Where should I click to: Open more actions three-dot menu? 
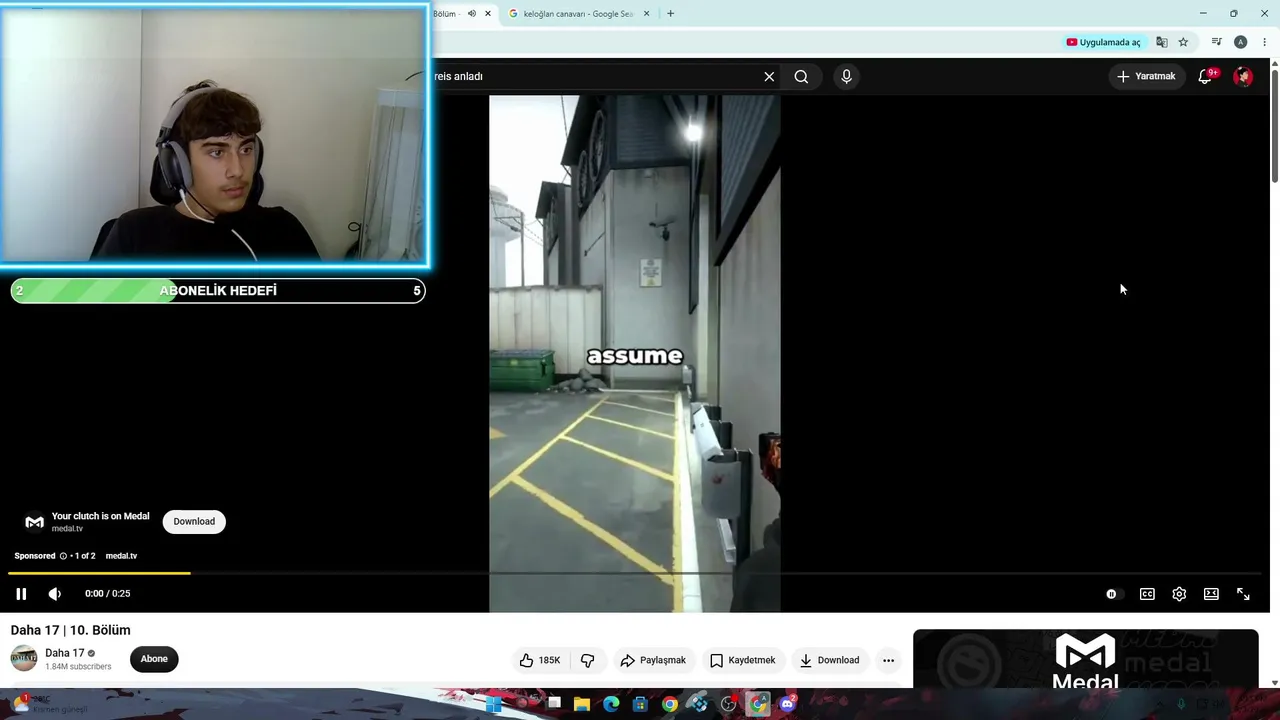coord(888,660)
